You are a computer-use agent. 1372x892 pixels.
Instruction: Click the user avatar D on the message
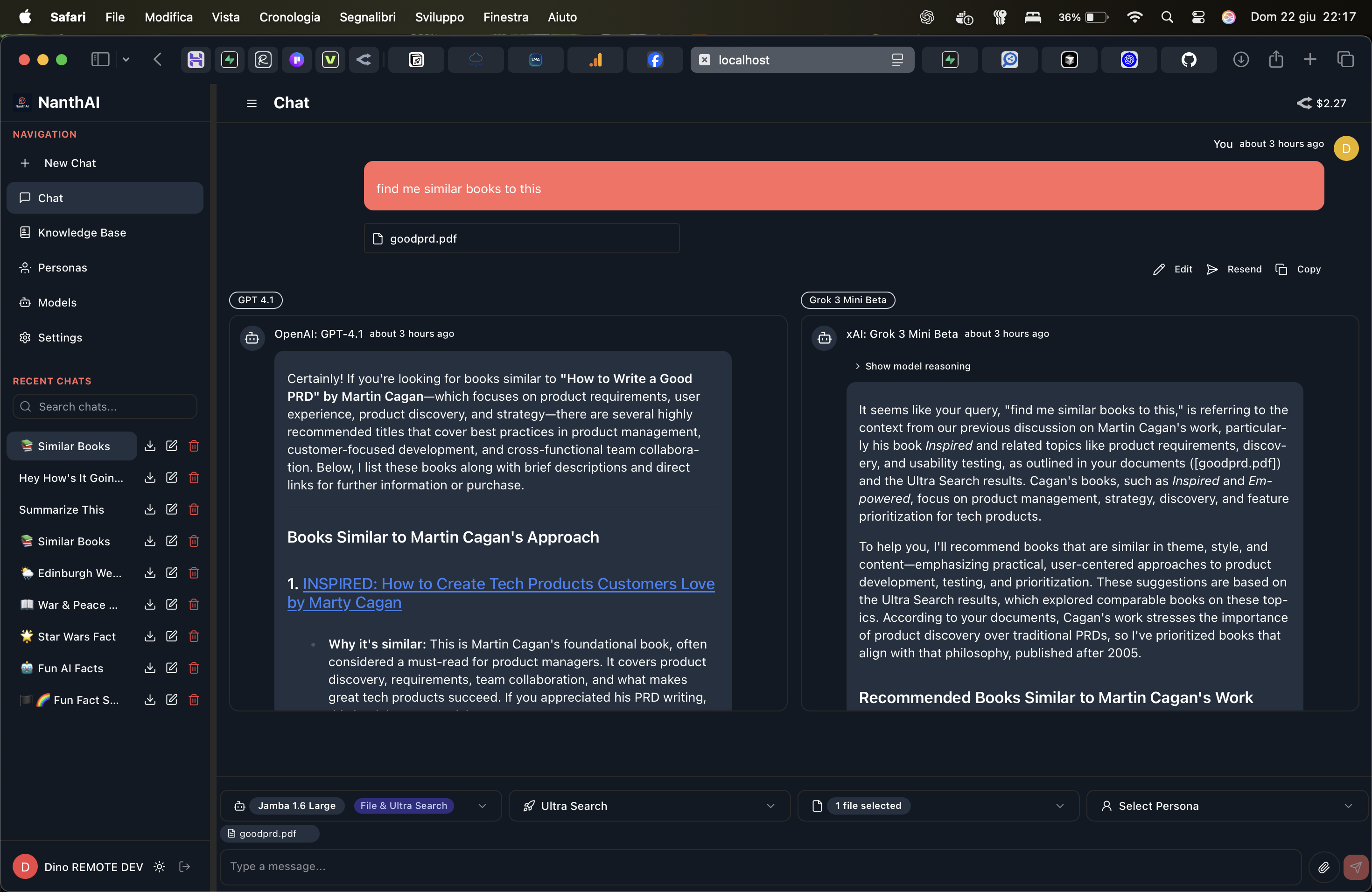pos(1346,148)
